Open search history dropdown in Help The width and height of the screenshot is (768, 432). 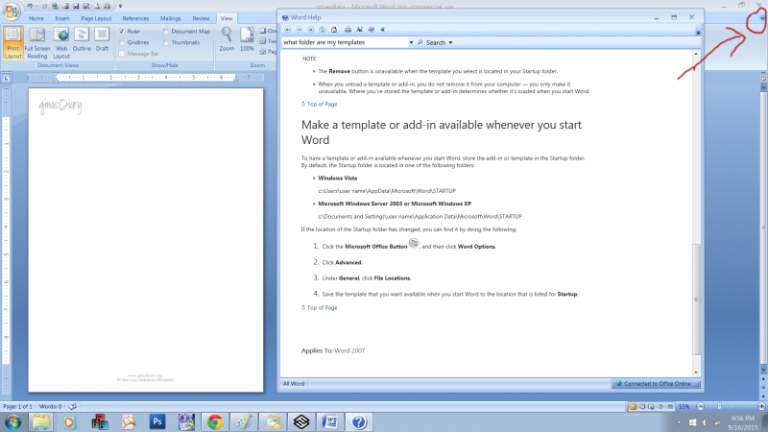[x=411, y=43]
